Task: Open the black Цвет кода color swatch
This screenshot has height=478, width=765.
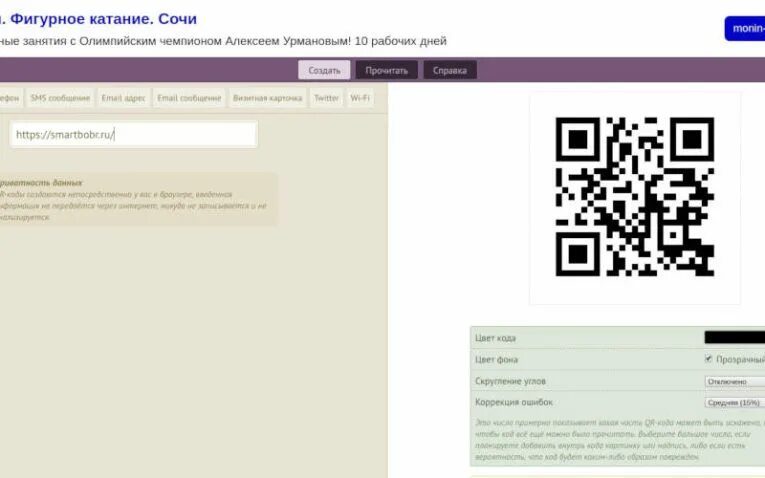Action: pyautogui.click(x=734, y=338)
